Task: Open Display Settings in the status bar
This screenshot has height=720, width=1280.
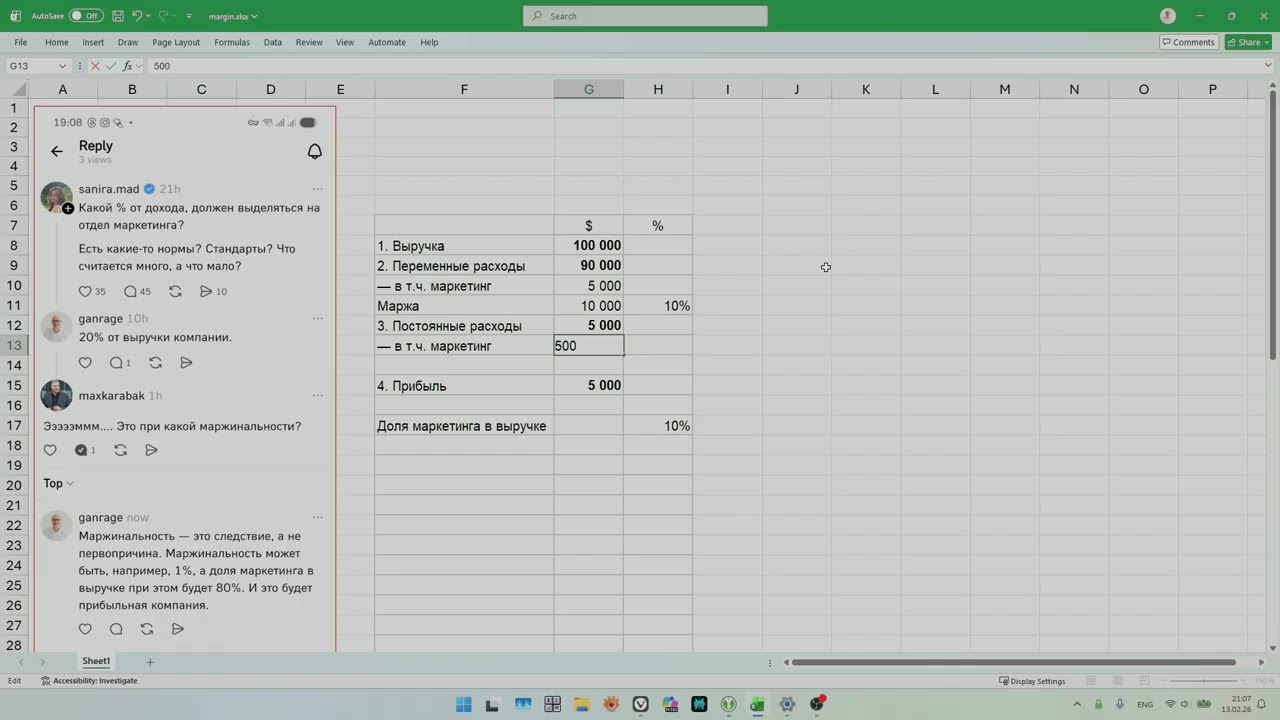Action: click(1032, 681)
